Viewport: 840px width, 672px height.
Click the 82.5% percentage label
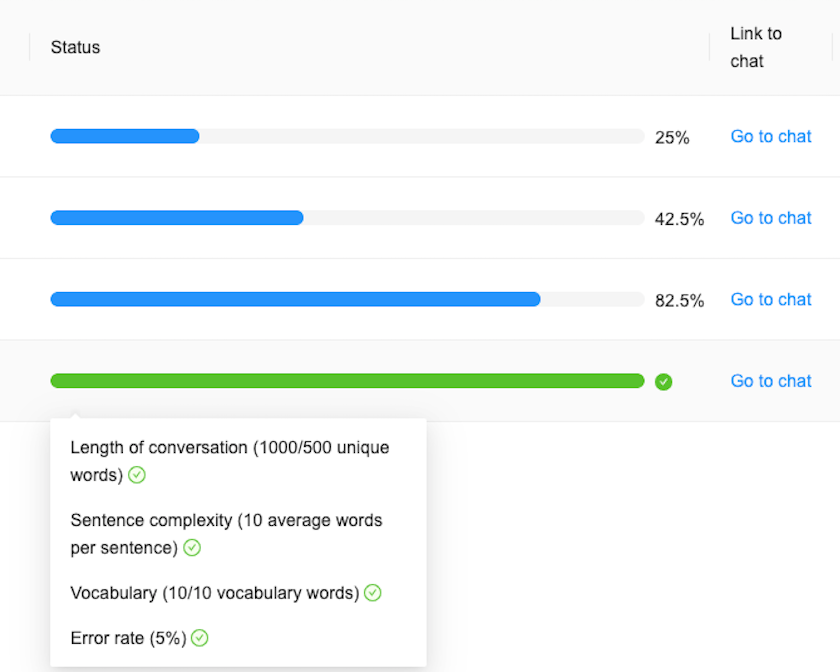[679, 300]
